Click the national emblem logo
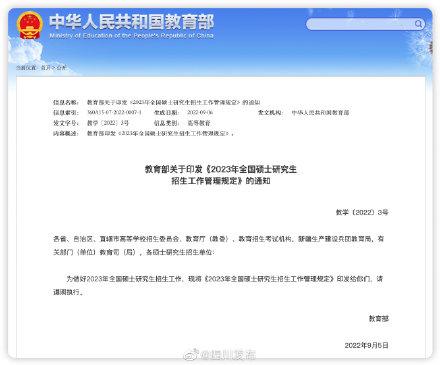Image resolution: width=440 pixels, height=365 pixels. (30, 25)
